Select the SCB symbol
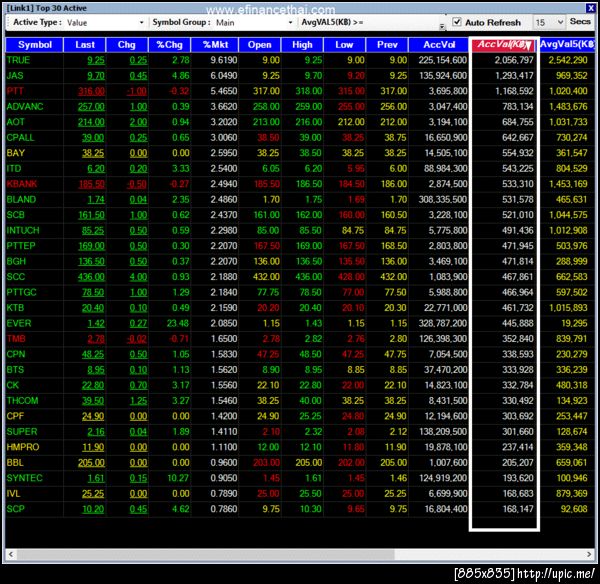Screen dimensions: 600x584 16,215
